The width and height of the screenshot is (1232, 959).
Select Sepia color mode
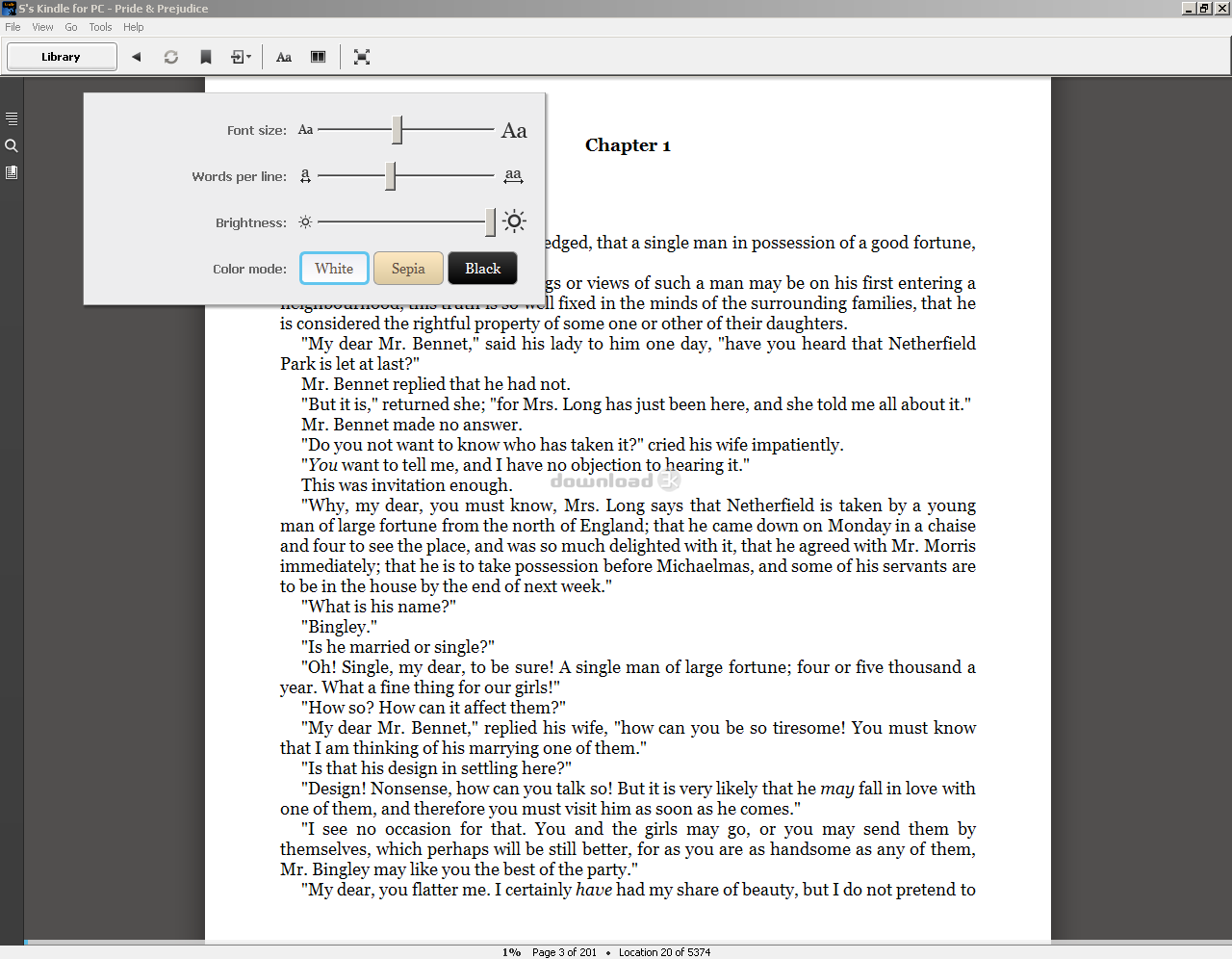pyautogui.click(x=408, y=269)
